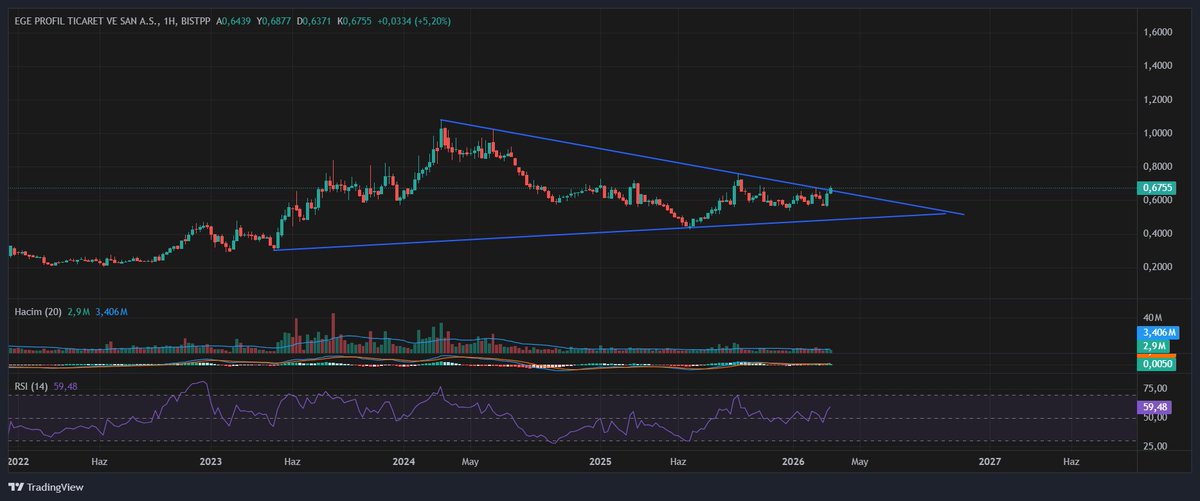Click the 2022 label on the time axis
1200x501 pixels.
pyautogui.click(x=19, y=463)
